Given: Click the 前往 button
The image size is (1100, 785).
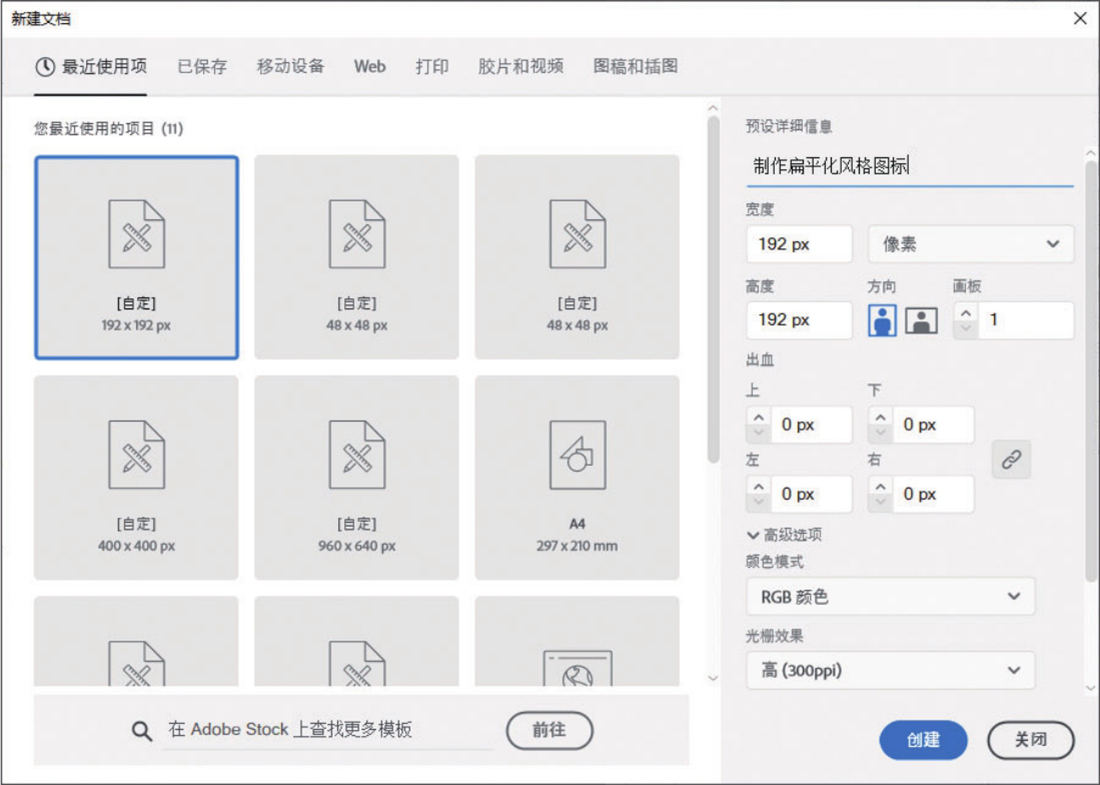Looking at the screenshot, I should (x=549, y=730).
